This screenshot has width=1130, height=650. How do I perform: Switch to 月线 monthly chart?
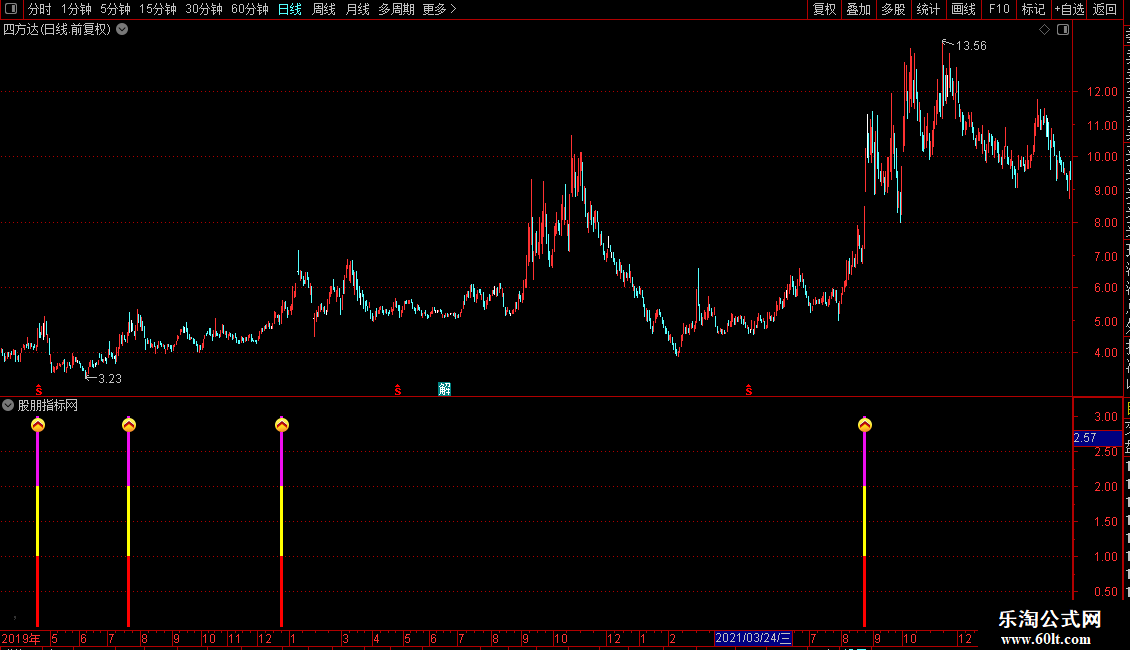(357, 9)
